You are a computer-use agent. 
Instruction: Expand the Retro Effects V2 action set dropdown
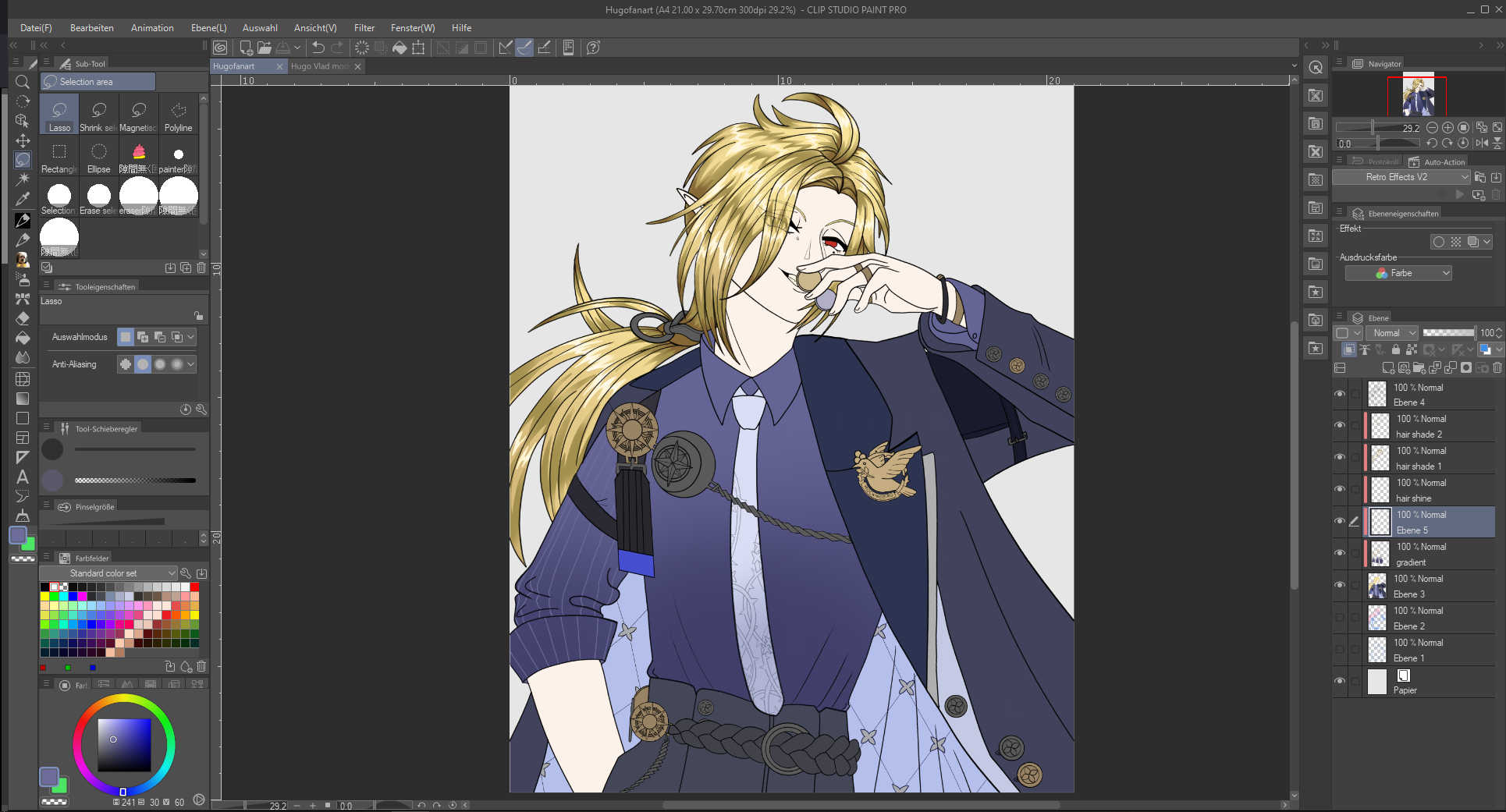click(x=1464, y=177)
